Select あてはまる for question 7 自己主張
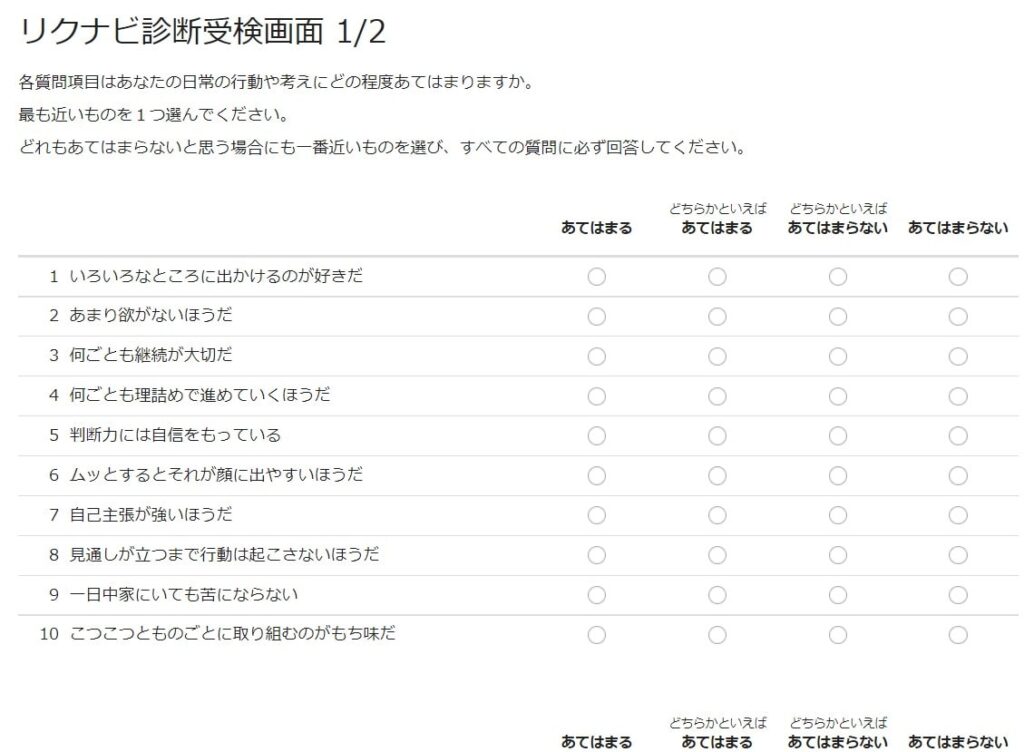This screenshot has height=752, width=1024. 596,516
